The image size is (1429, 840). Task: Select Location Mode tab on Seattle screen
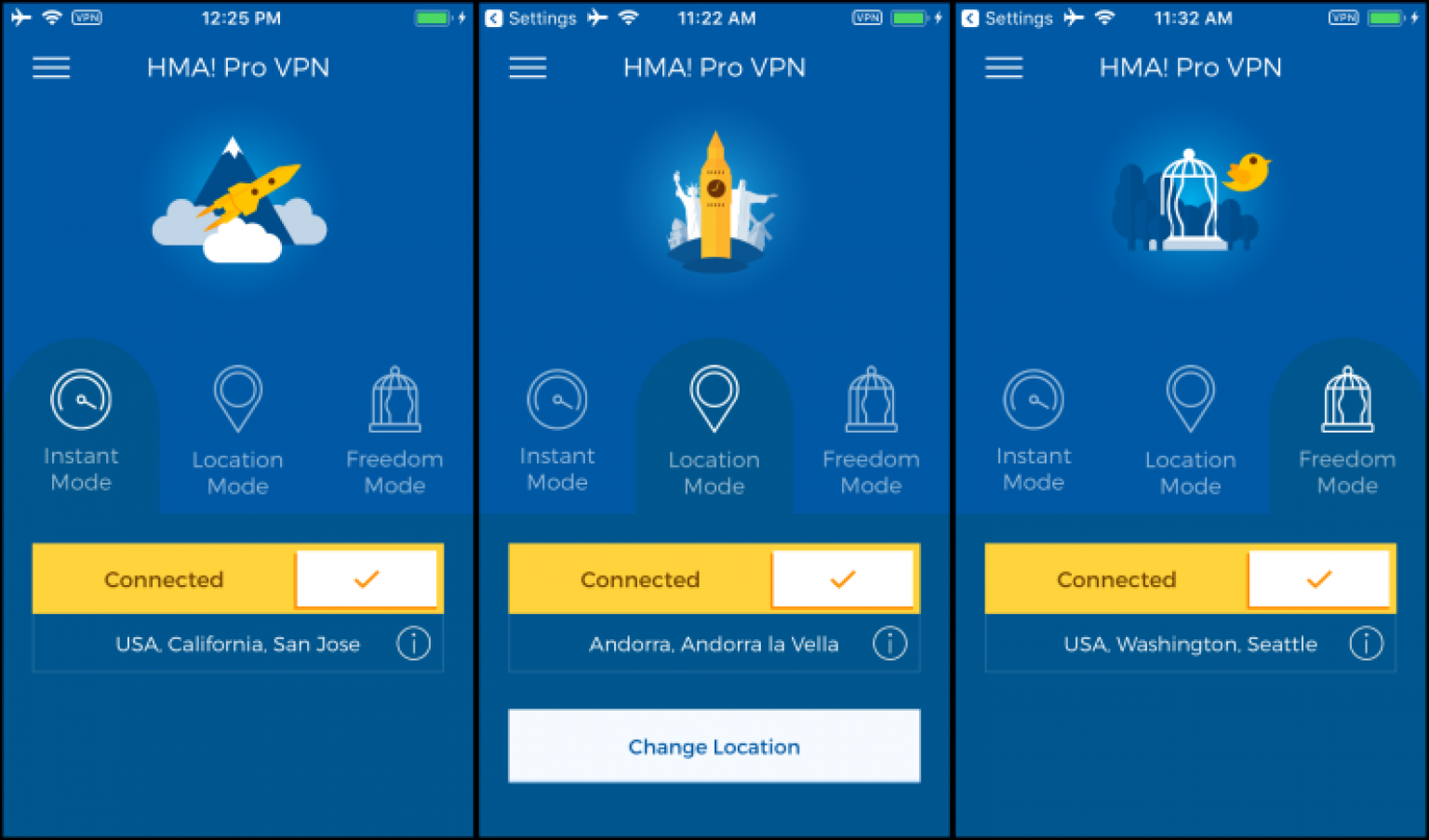[1191, 432]
